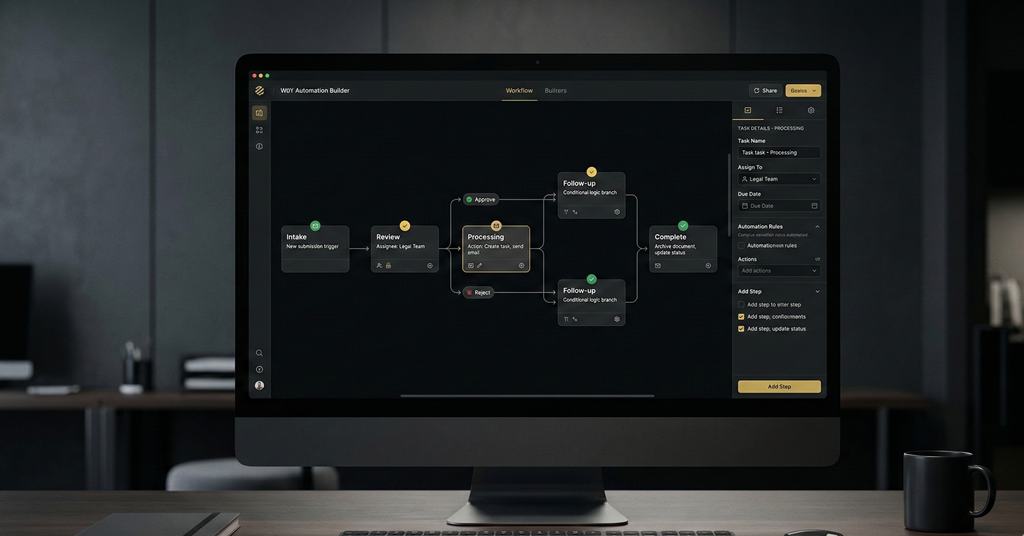The height and width of the screenshot is (536, 1024).
Task: Click the branch icon on upper Follow-up node
Action: (575, 212)
